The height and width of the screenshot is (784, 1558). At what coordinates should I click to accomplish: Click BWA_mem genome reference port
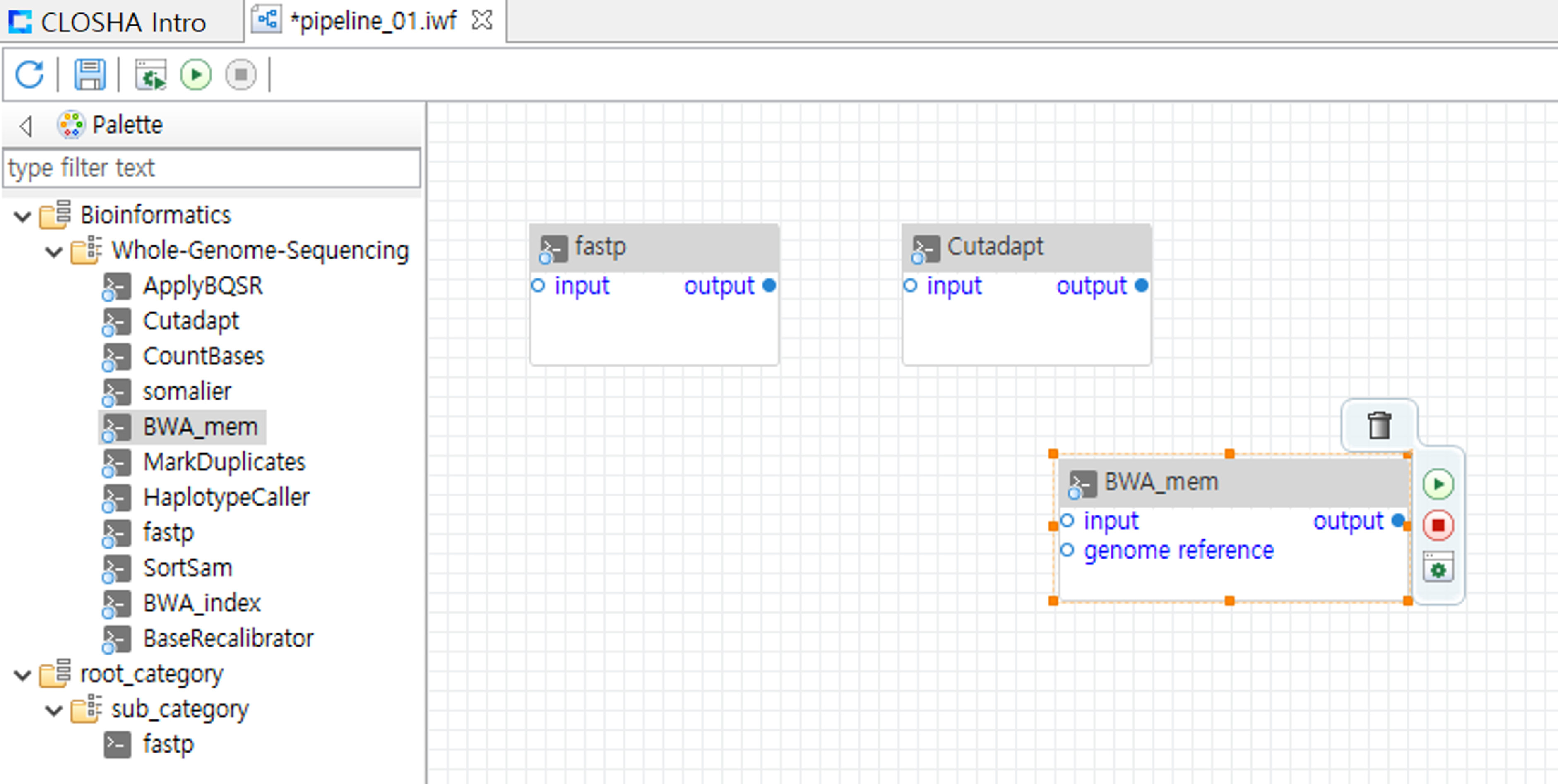[1068, 550]
